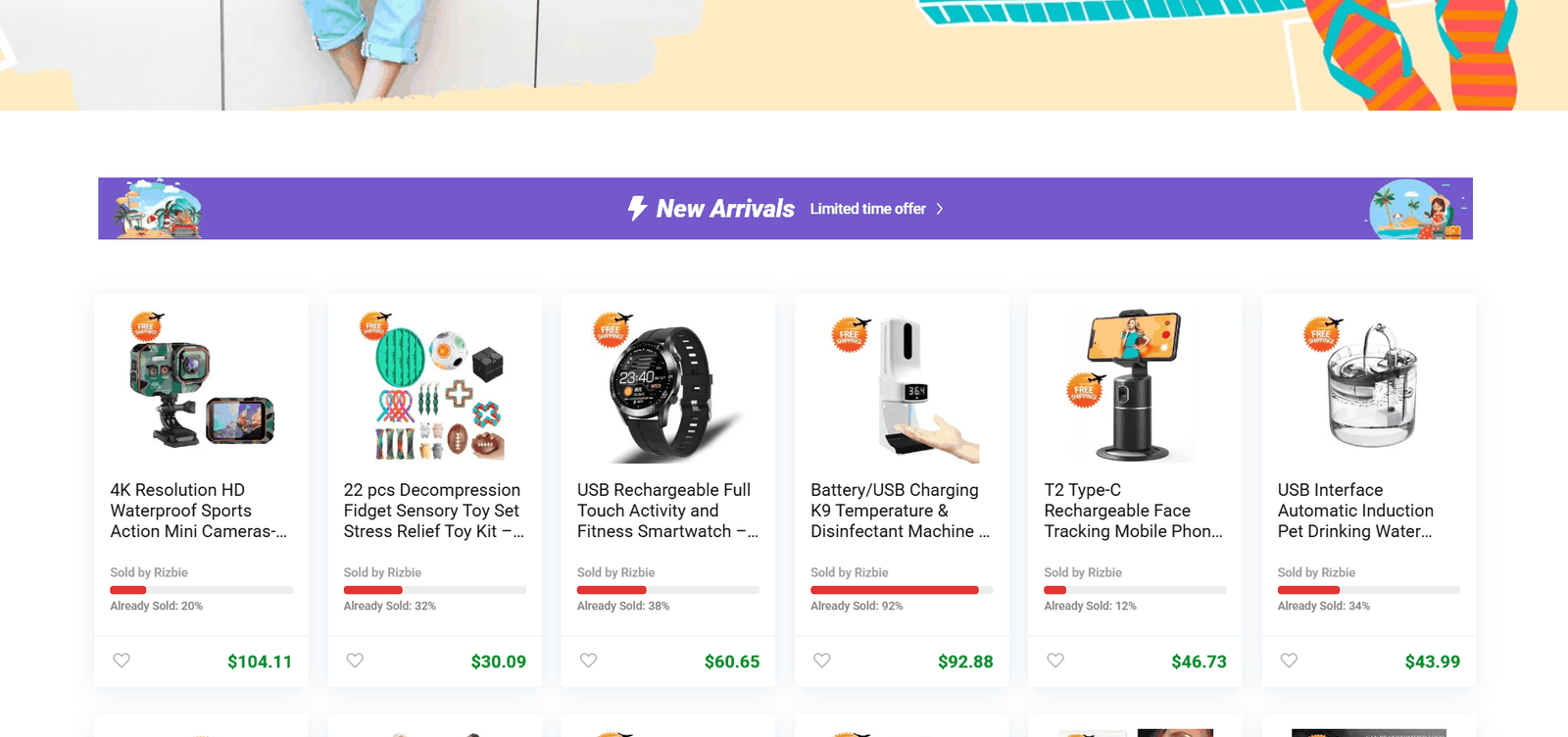This screenshot has width=1568, height=737.
Task: Click free shipping badge on smartwatch
Action: point(612,329)
